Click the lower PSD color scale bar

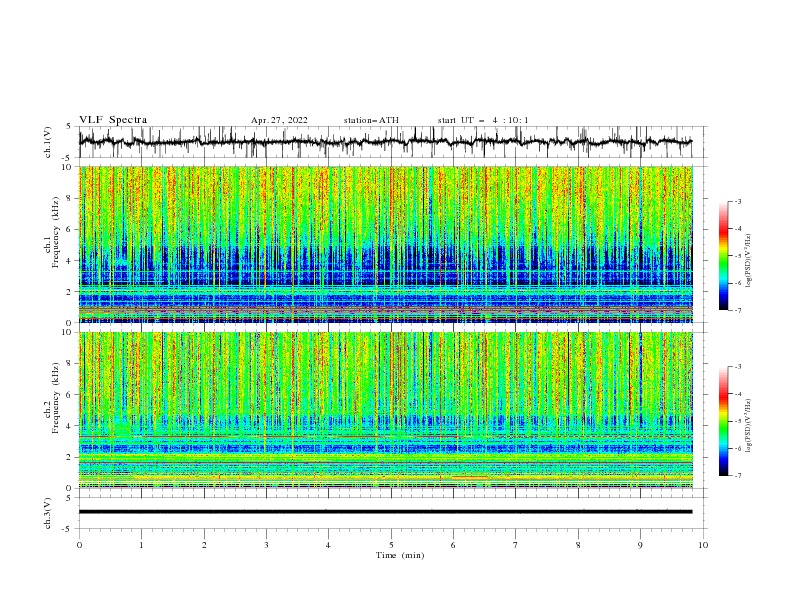click(x=723, y=421)
